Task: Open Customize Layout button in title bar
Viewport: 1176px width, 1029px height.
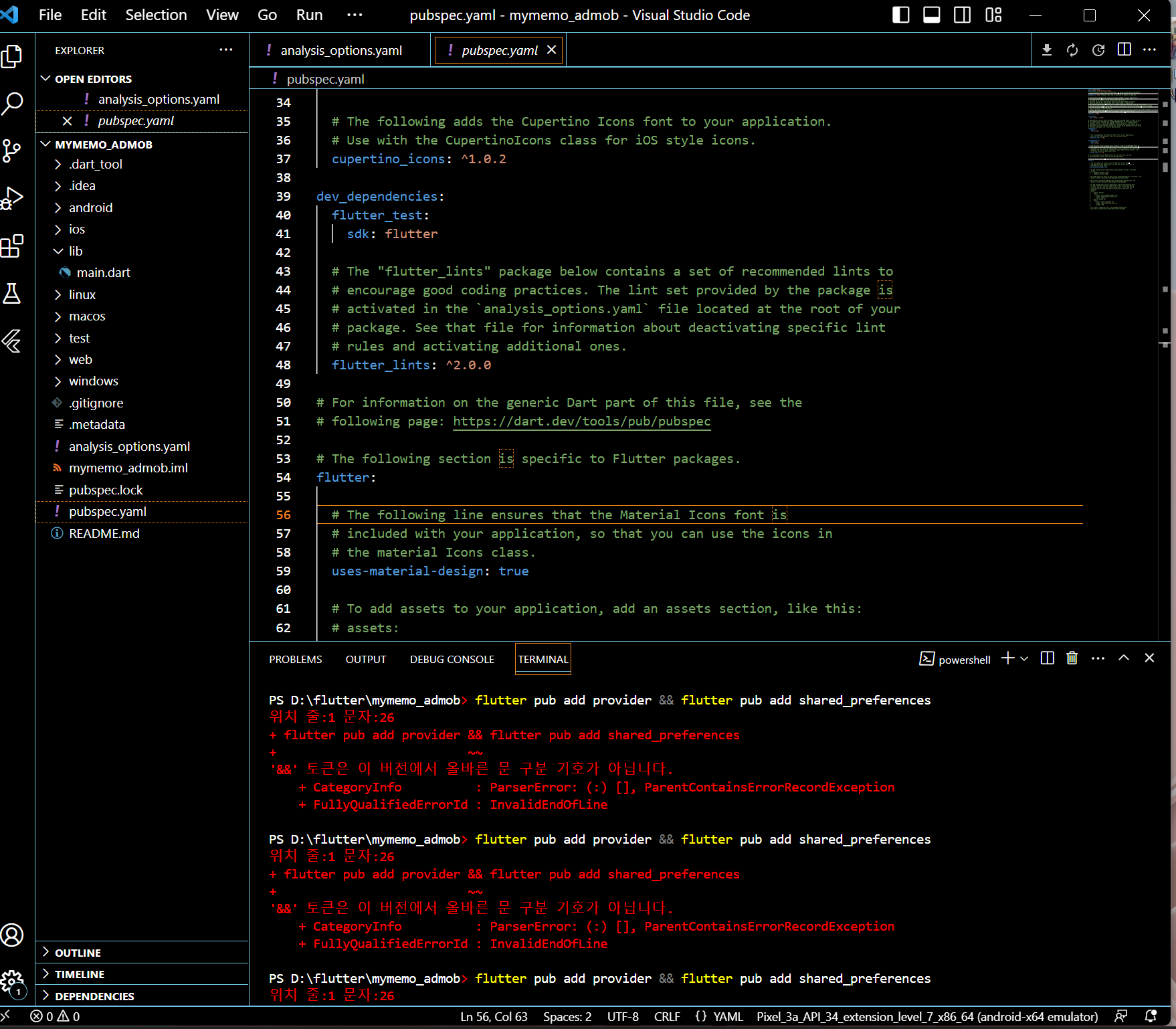Action: 994,15
